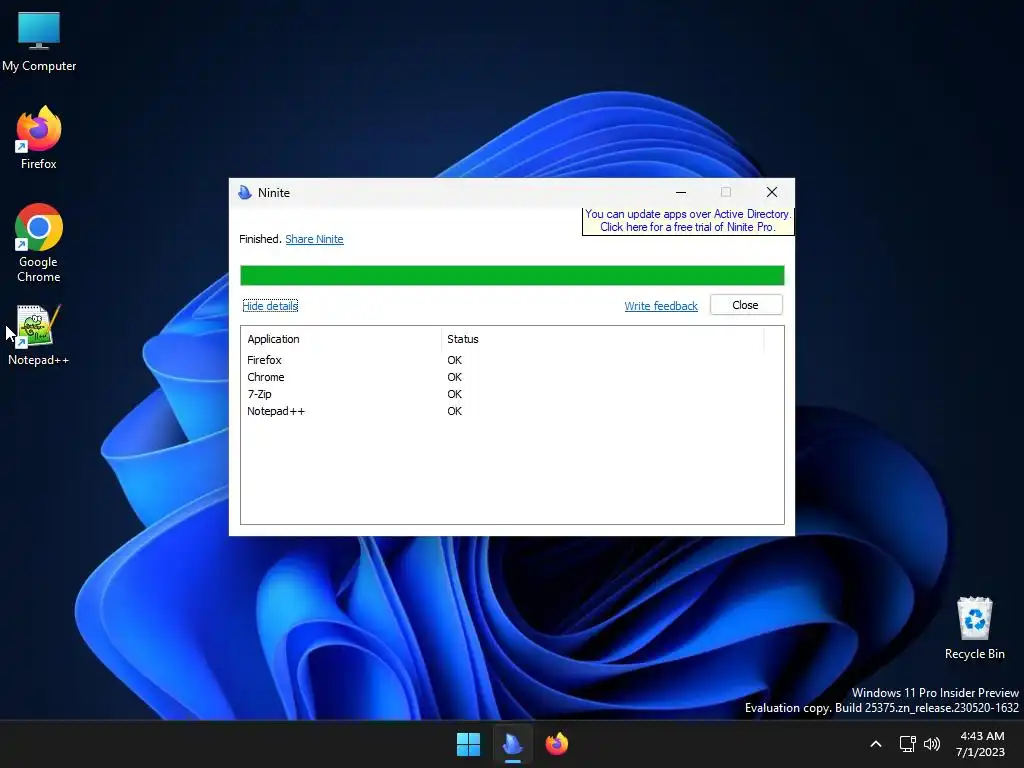The width and height of the screenshot is (1024, 768).
Task: Close the Ninite window with X
Action: tap(772, 192)
